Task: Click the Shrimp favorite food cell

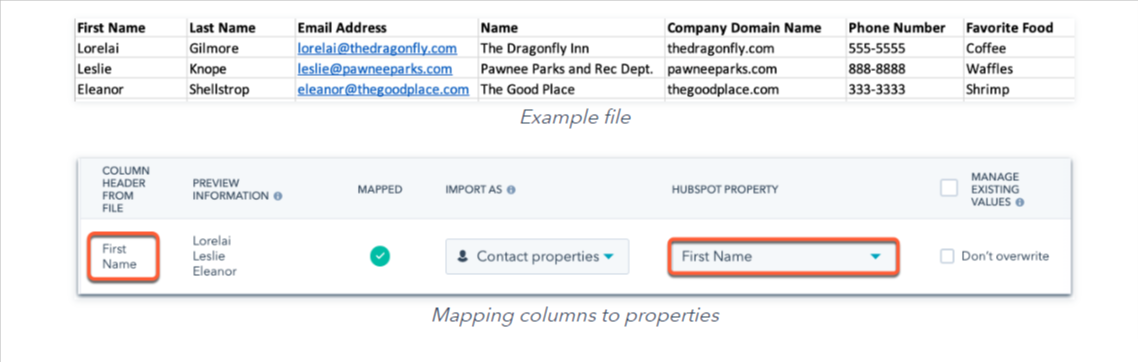Action: click(1019, 90)
